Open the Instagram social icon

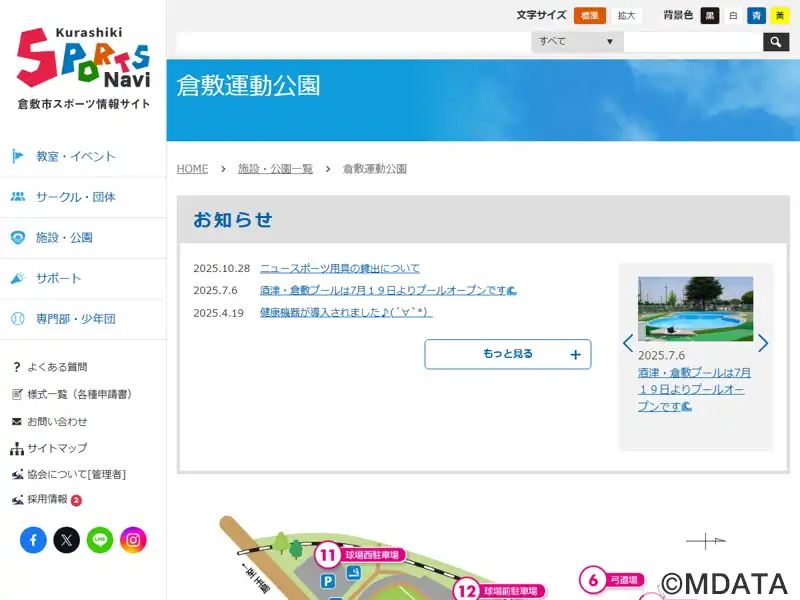click(x=133, y=540)
